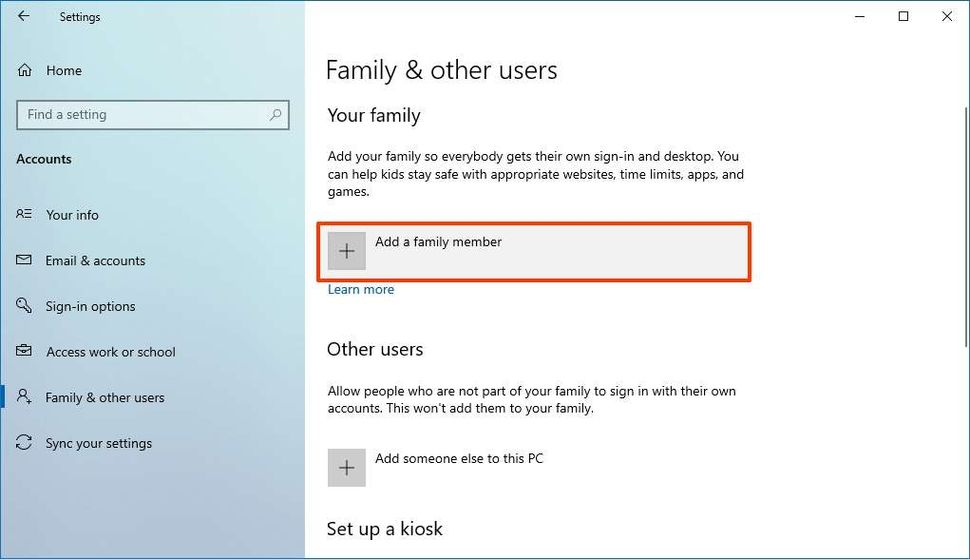Click the Home house icon
Viewport: 970px width, 559px height.
tap(25, 70)
